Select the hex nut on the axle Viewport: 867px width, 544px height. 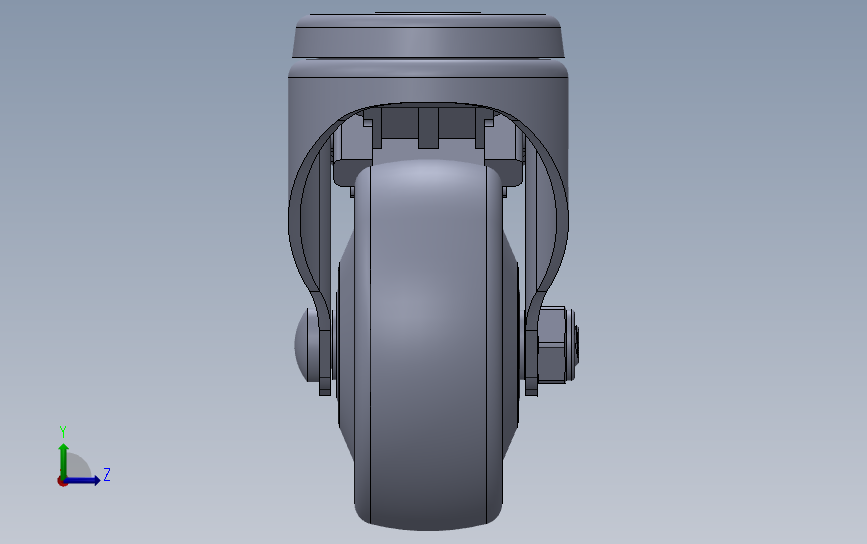coord(551,344)
